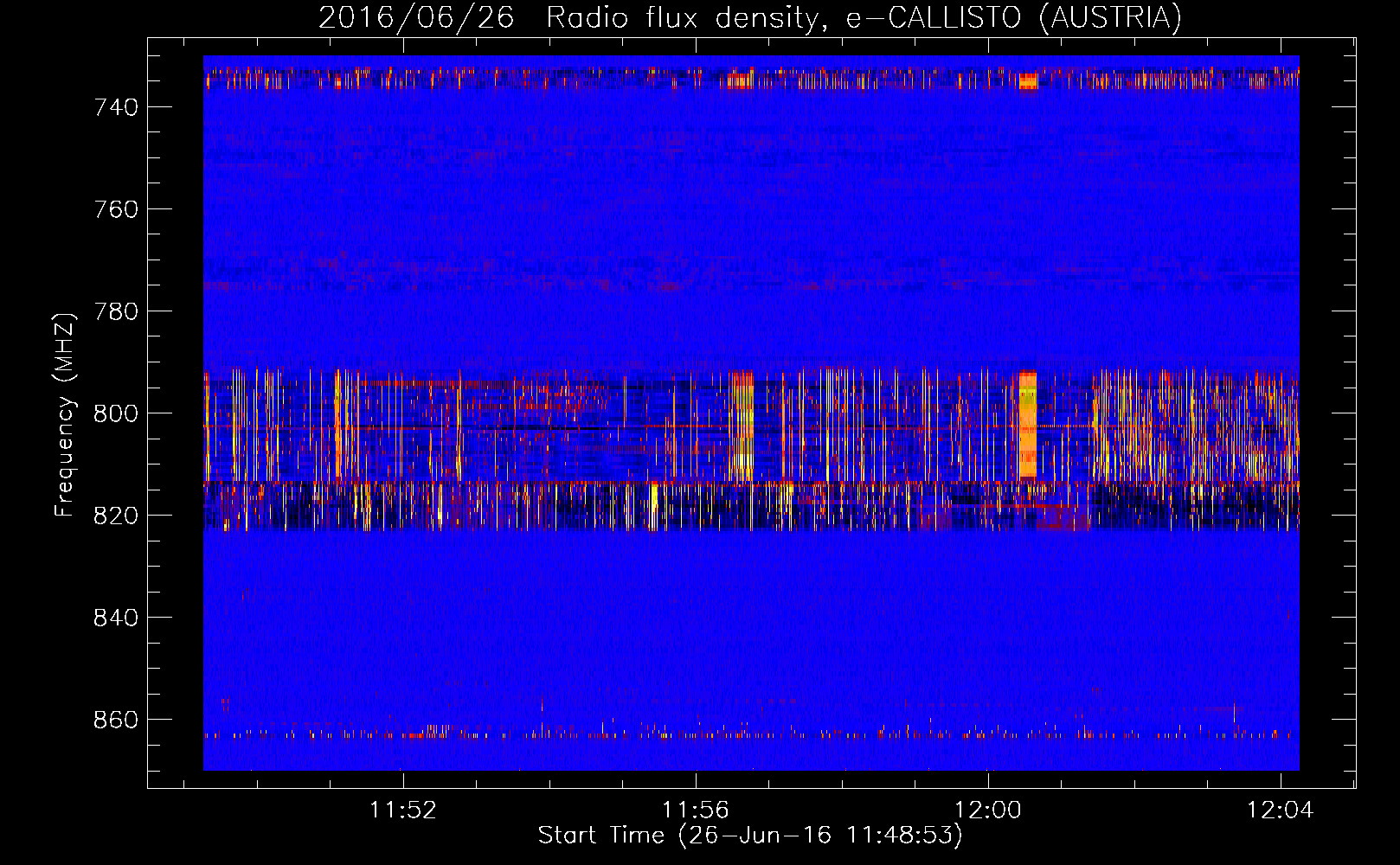The height and width of the screenshot is (865, 1400).
Task: Click the plot title '2016/06/26 Radio flux density'
Action: (x=750, y=17)
